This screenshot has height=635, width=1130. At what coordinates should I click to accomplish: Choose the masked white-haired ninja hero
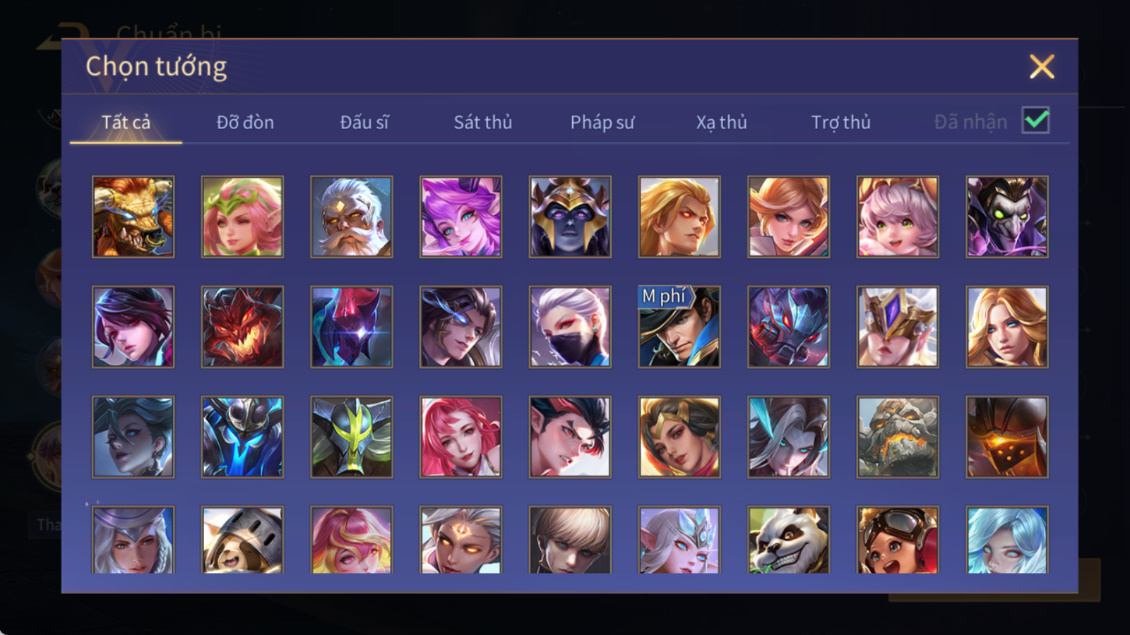click(570, 327)
